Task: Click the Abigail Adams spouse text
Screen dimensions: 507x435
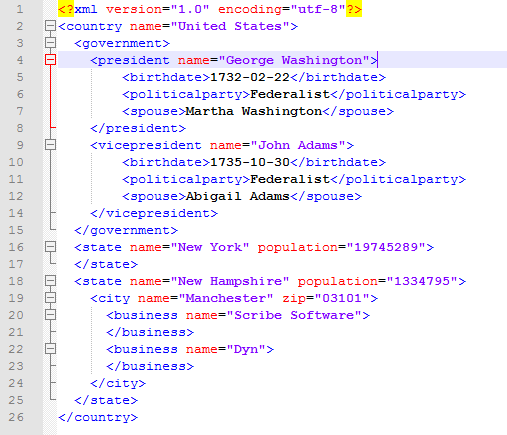Action: (x=237, y=196)
